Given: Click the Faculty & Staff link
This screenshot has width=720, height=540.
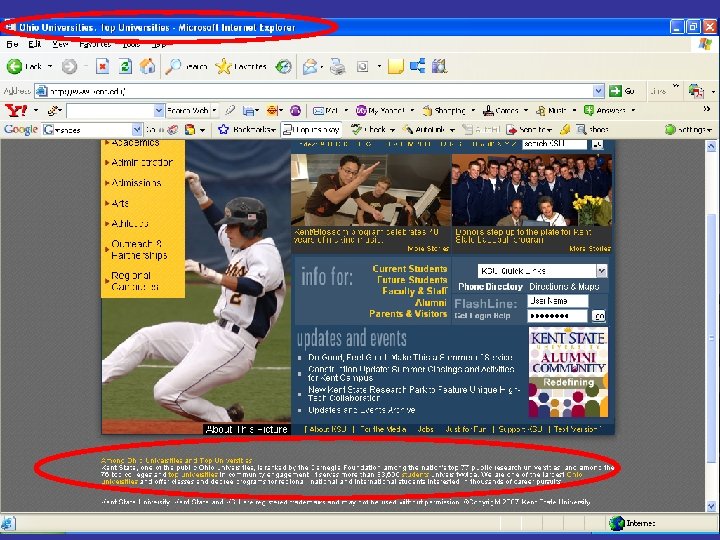Looking at the screenshot, I should coord(415,291).
